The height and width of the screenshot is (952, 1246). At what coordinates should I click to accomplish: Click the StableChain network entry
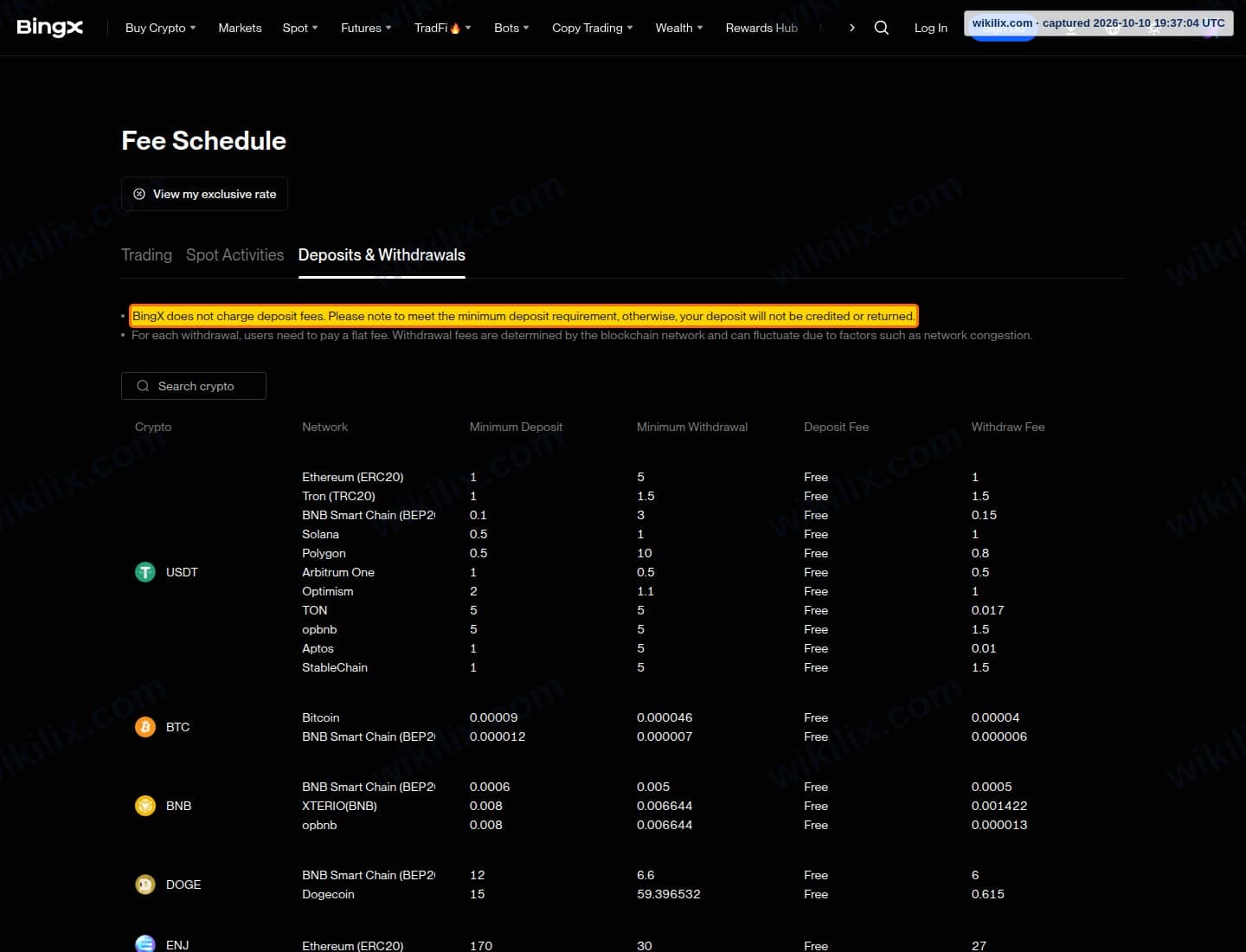(x=335, y=667)
